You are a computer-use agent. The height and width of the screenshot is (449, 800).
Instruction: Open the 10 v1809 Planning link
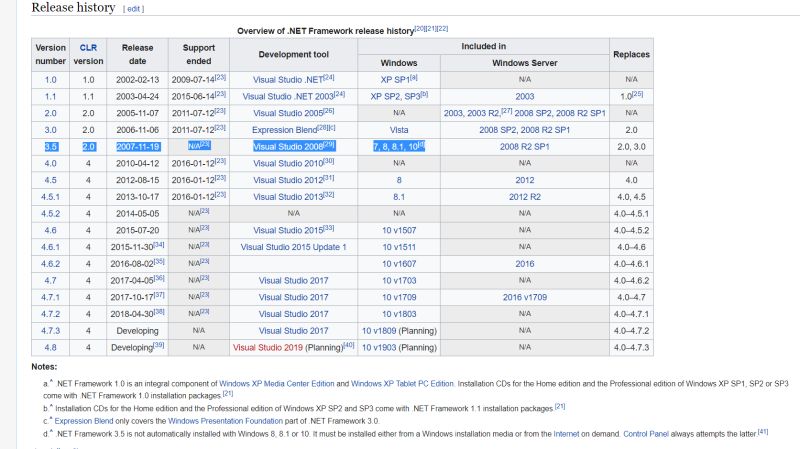379,331
